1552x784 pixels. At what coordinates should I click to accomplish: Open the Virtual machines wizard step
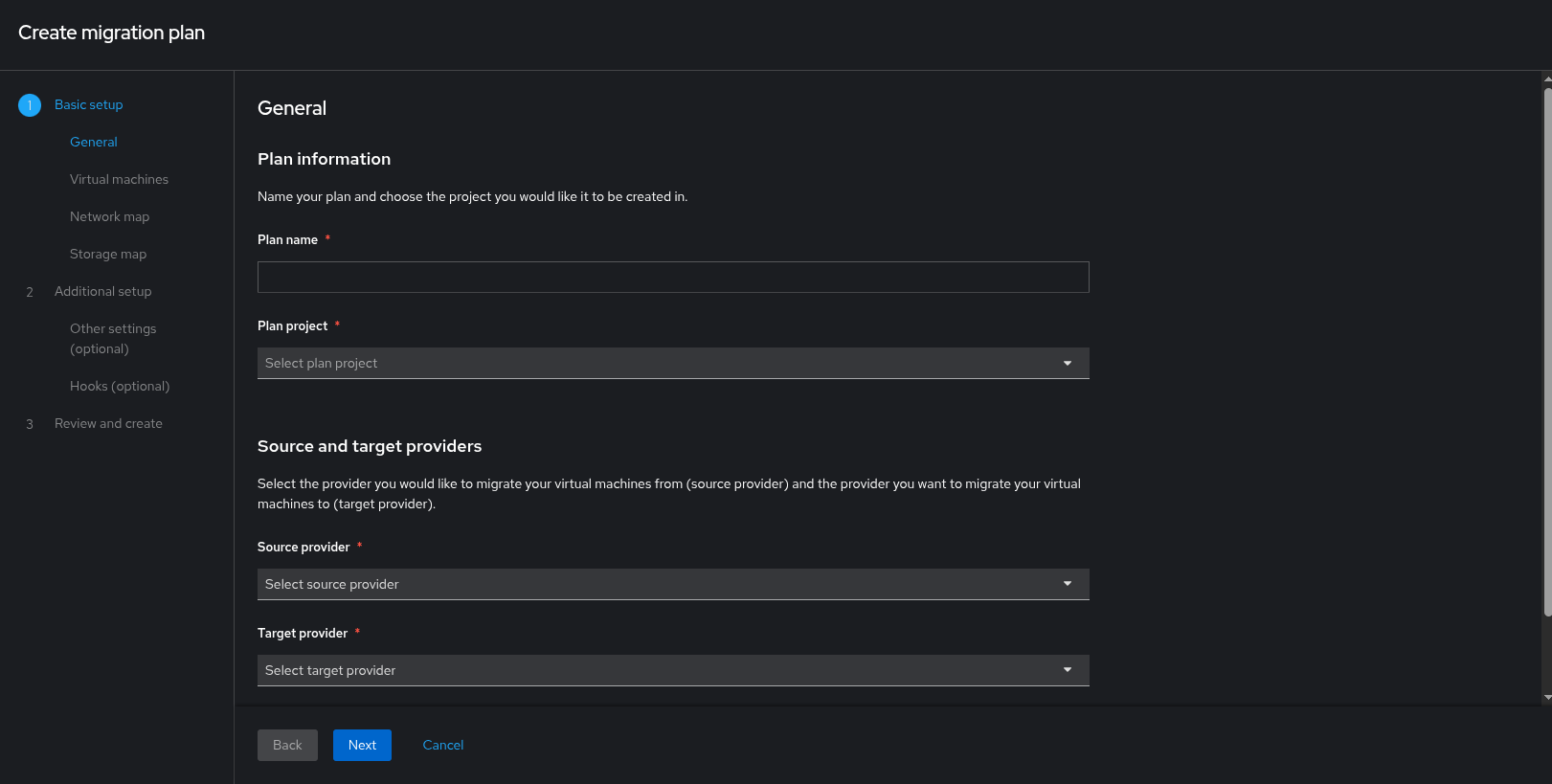tap(119, 180)
